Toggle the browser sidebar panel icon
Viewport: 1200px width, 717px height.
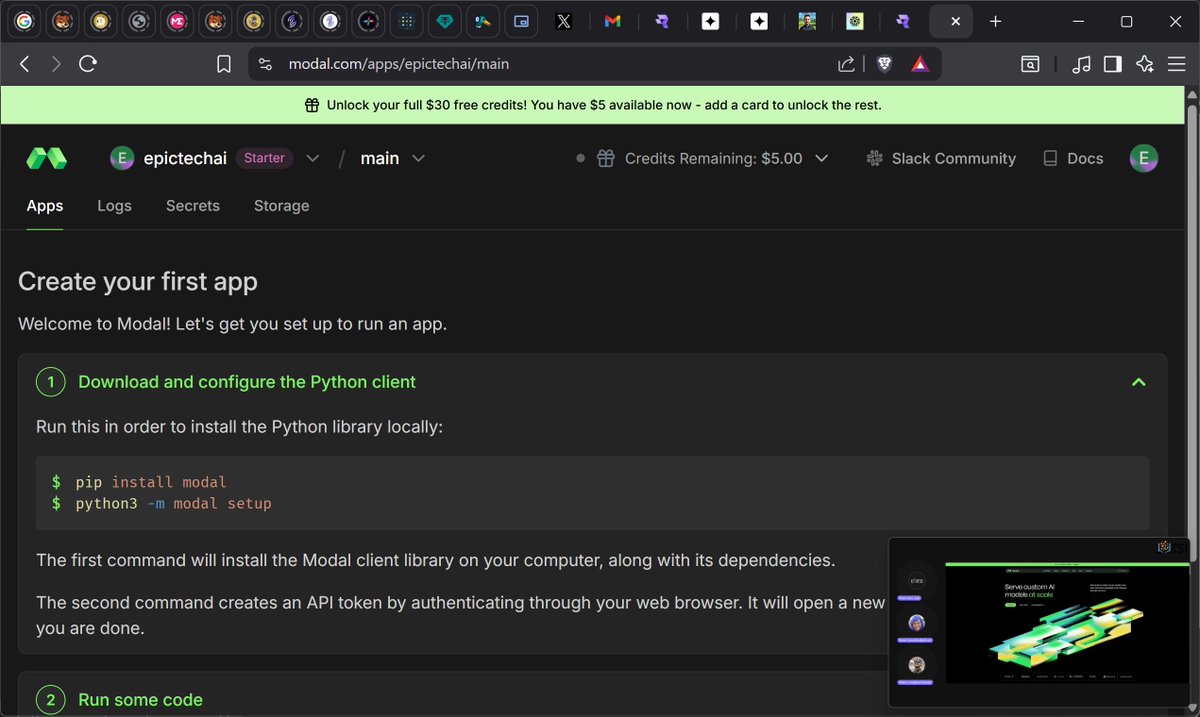(1112, 64)
